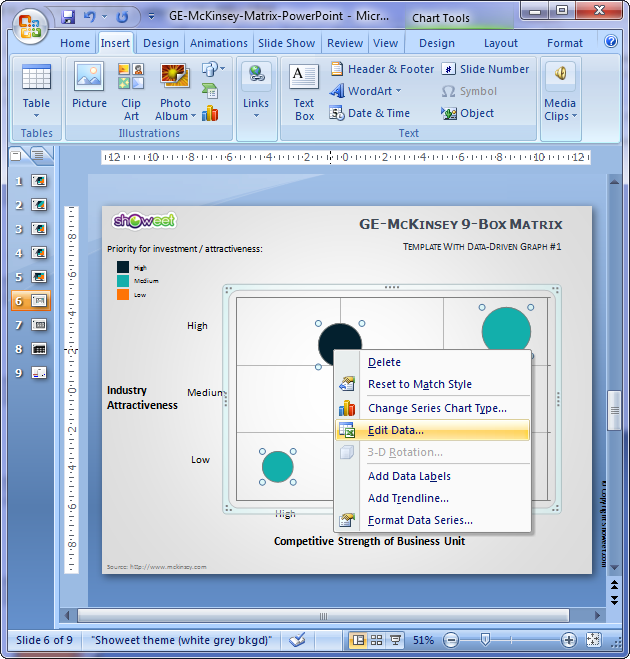The height and width of the screenshot is (659, 630).
Task: Expand Photo Album dropdown arrow
Action: coord(193,116)
